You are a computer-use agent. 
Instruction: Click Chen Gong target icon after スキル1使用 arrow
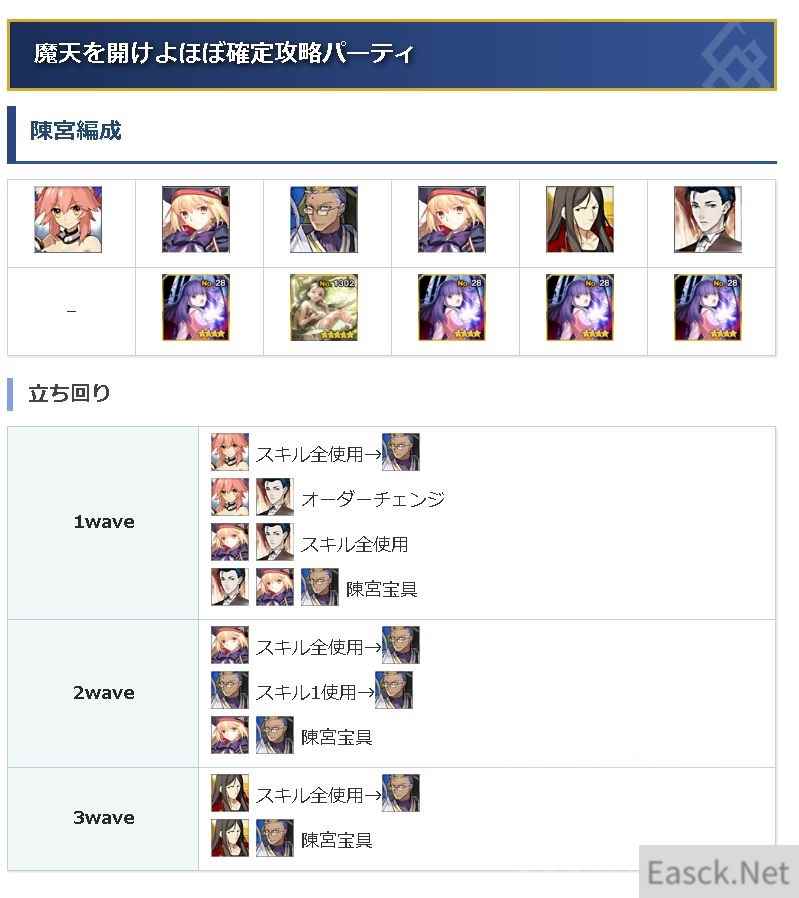coord(393,690)
